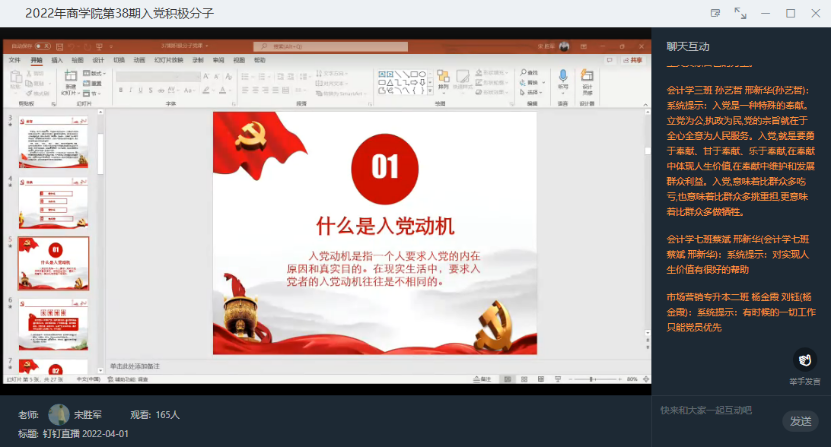Open the Insert ribbon tab
The image size is (831, 448).
point(57,60)
